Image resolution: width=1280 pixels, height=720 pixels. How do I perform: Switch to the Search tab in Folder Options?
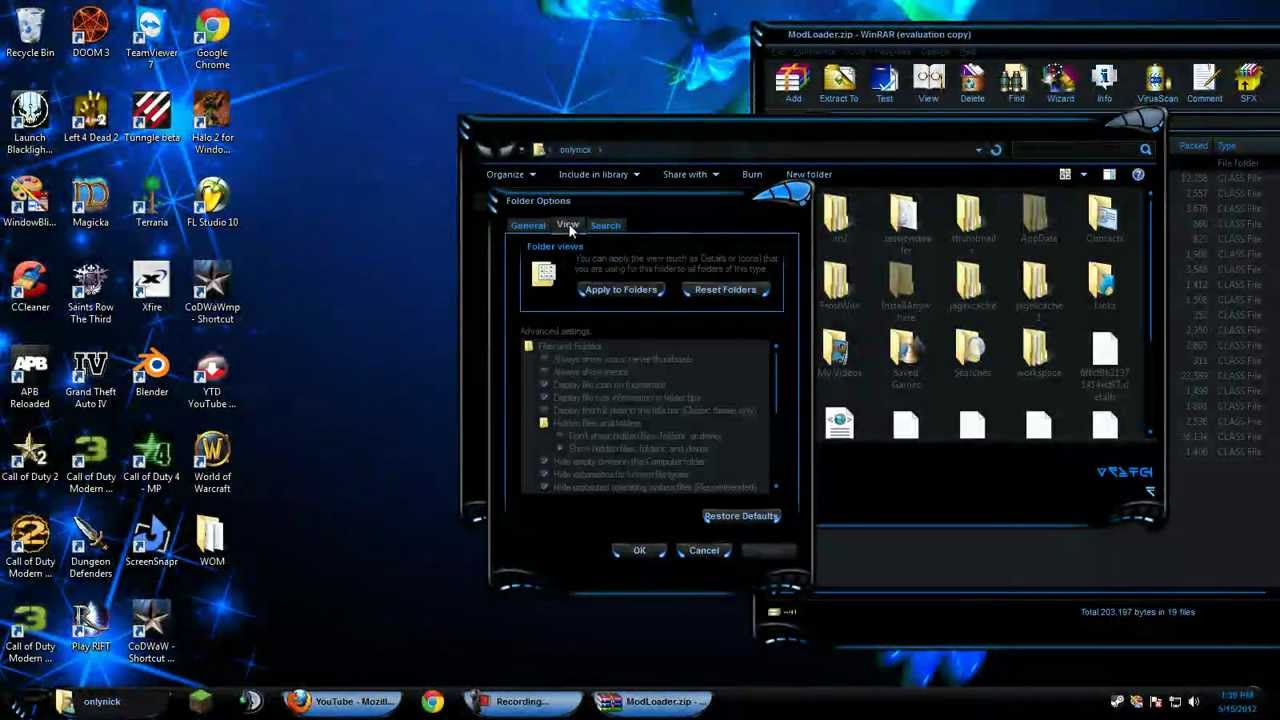[605, 226]
